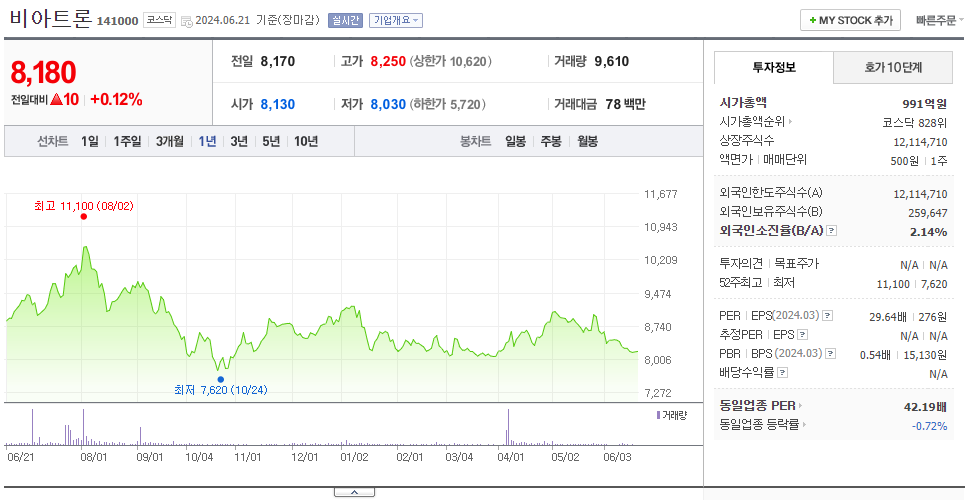The width and height of the screenshot is (968, 500).
Task: Click the 시가총액순위 link
Action: pos(752,122)
